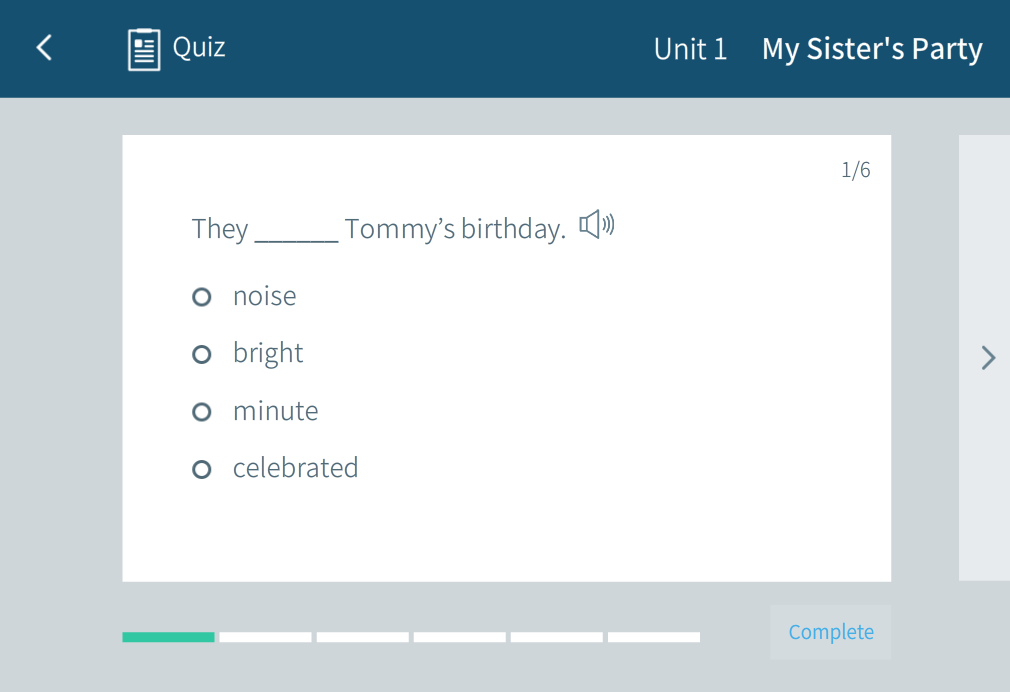1010x692 pixels.
Task: Go back using the left arrow icon
Action: coord(44,48)
